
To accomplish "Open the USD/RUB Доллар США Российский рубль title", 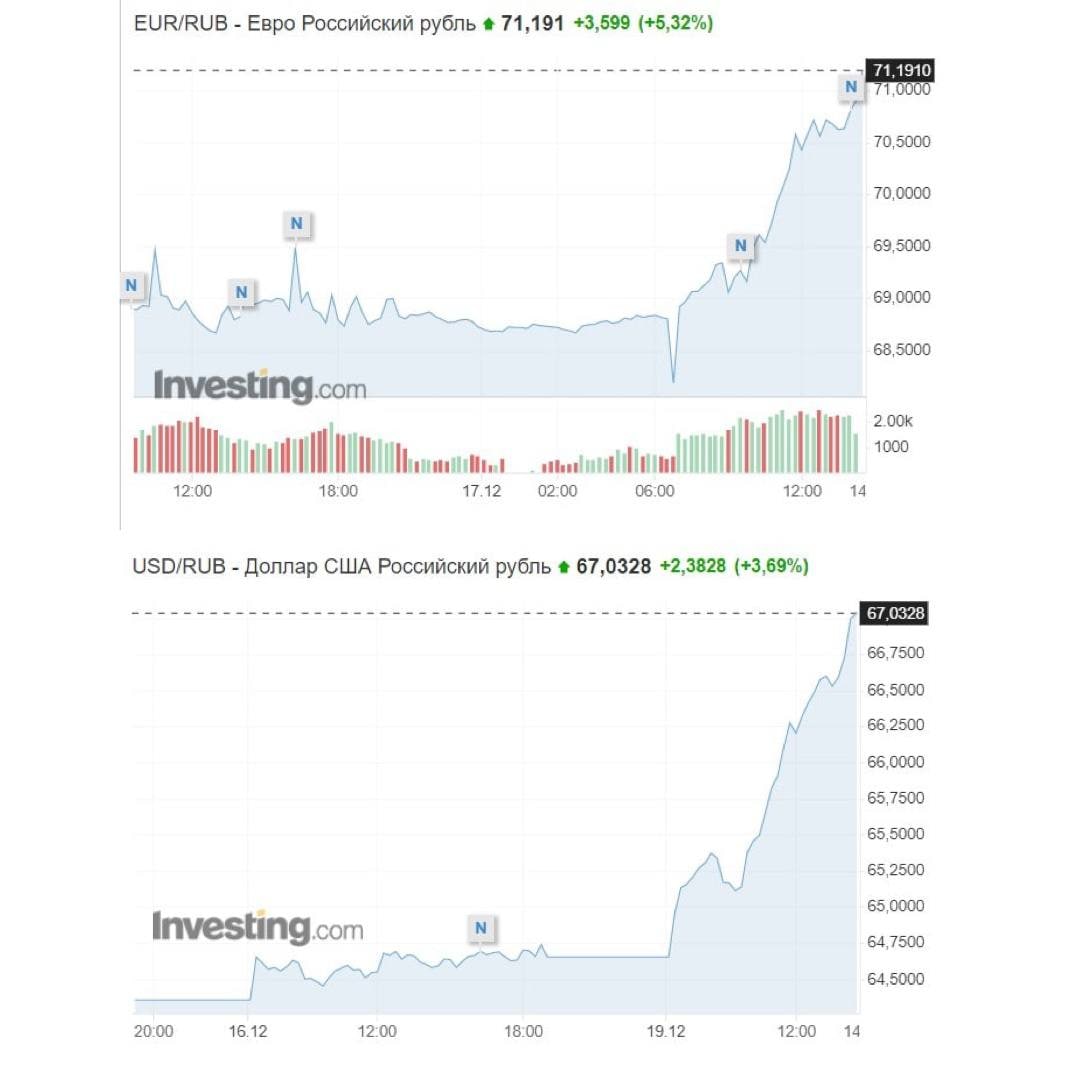I will pyautogui.click(x=341, y=566).
